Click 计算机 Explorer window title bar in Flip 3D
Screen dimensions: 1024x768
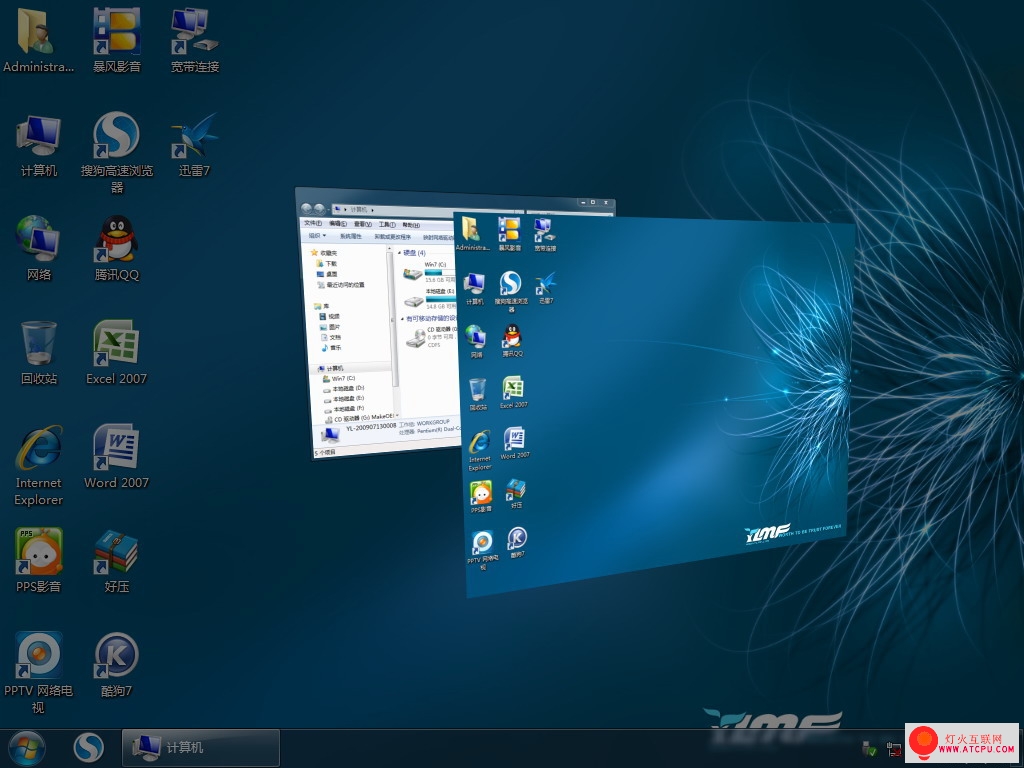(x=455, y=199)
